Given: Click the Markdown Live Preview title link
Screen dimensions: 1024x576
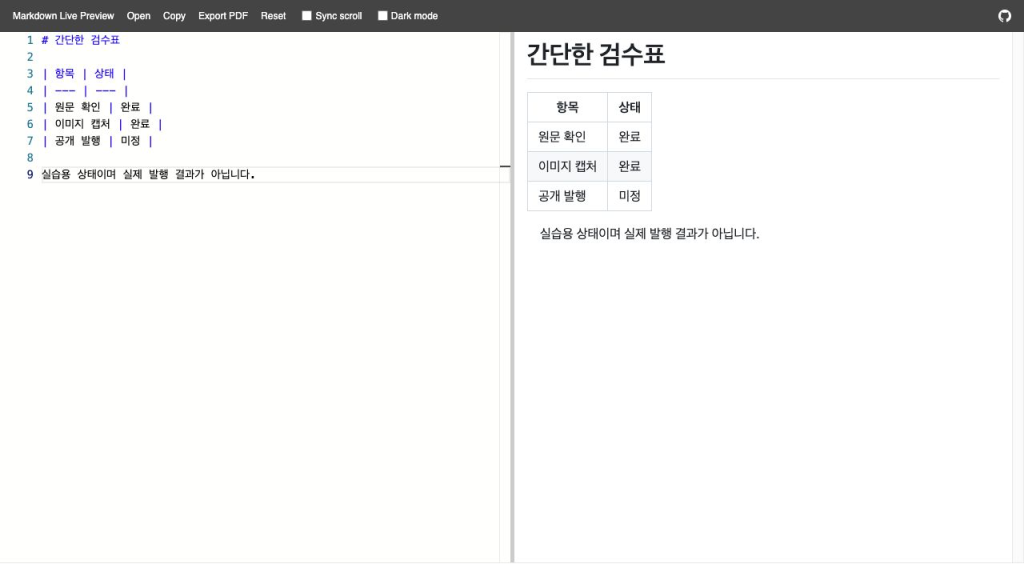Looking at the screenshot, I should pyautogui.click(x=63, y=16).
